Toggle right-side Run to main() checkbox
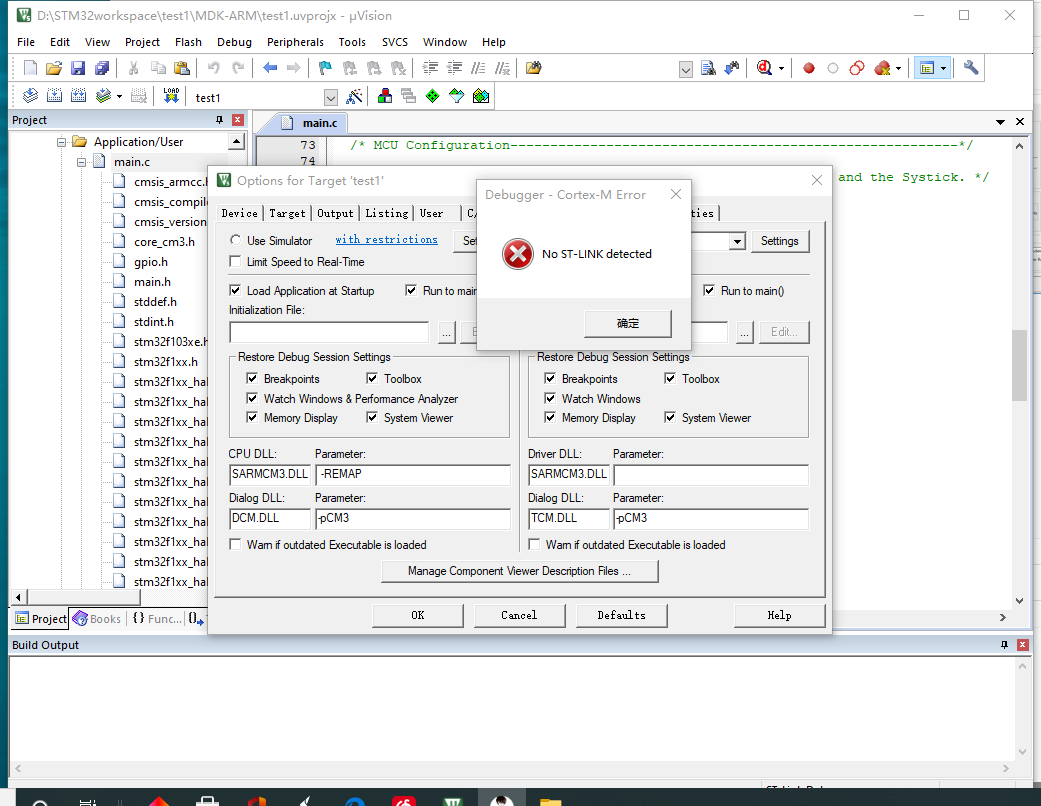The height and width of the screenshot is (806, 1041). pyautogui.click(x=709, y=290)
